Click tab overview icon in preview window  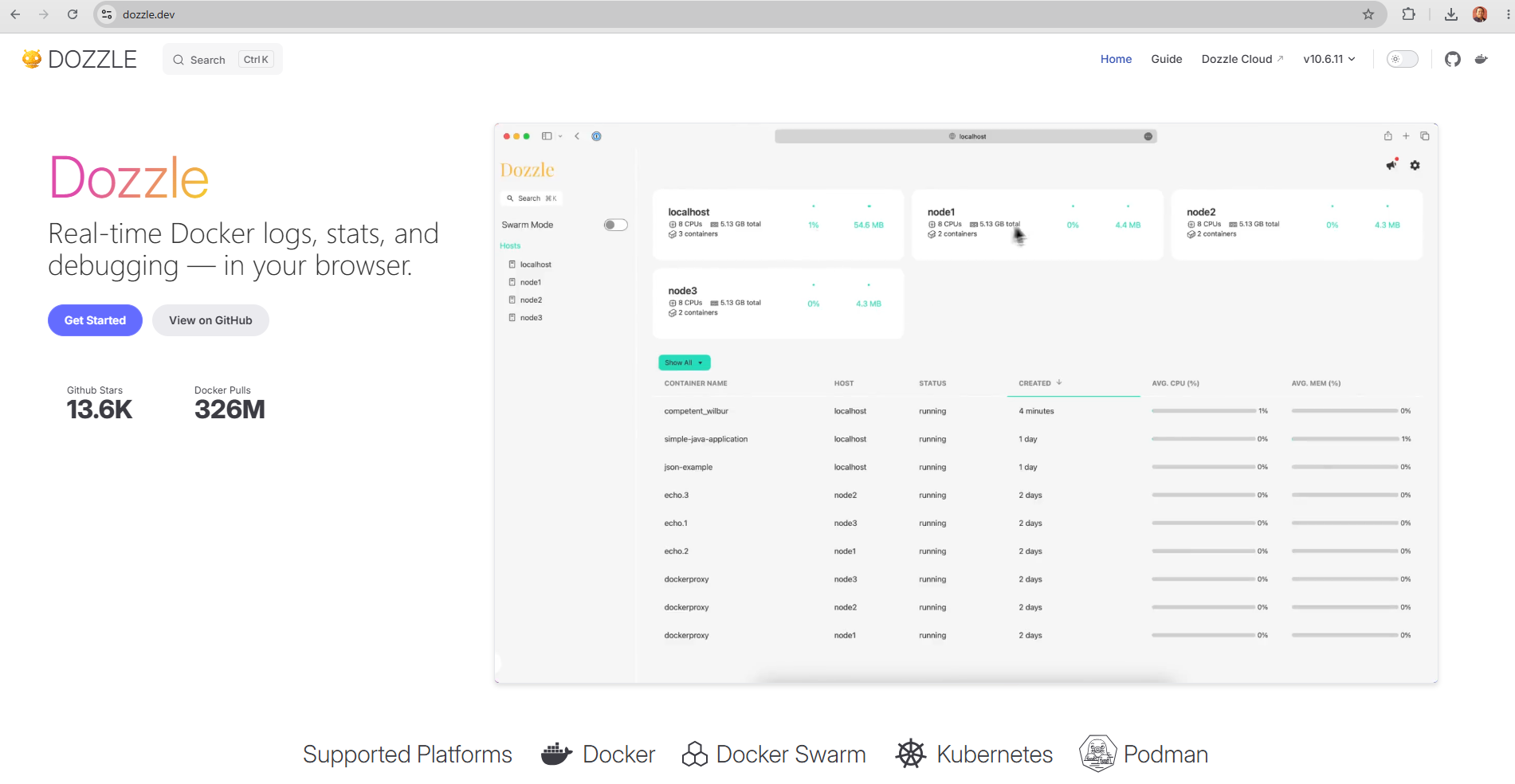pyautogui.click(x=1425, y=136)
